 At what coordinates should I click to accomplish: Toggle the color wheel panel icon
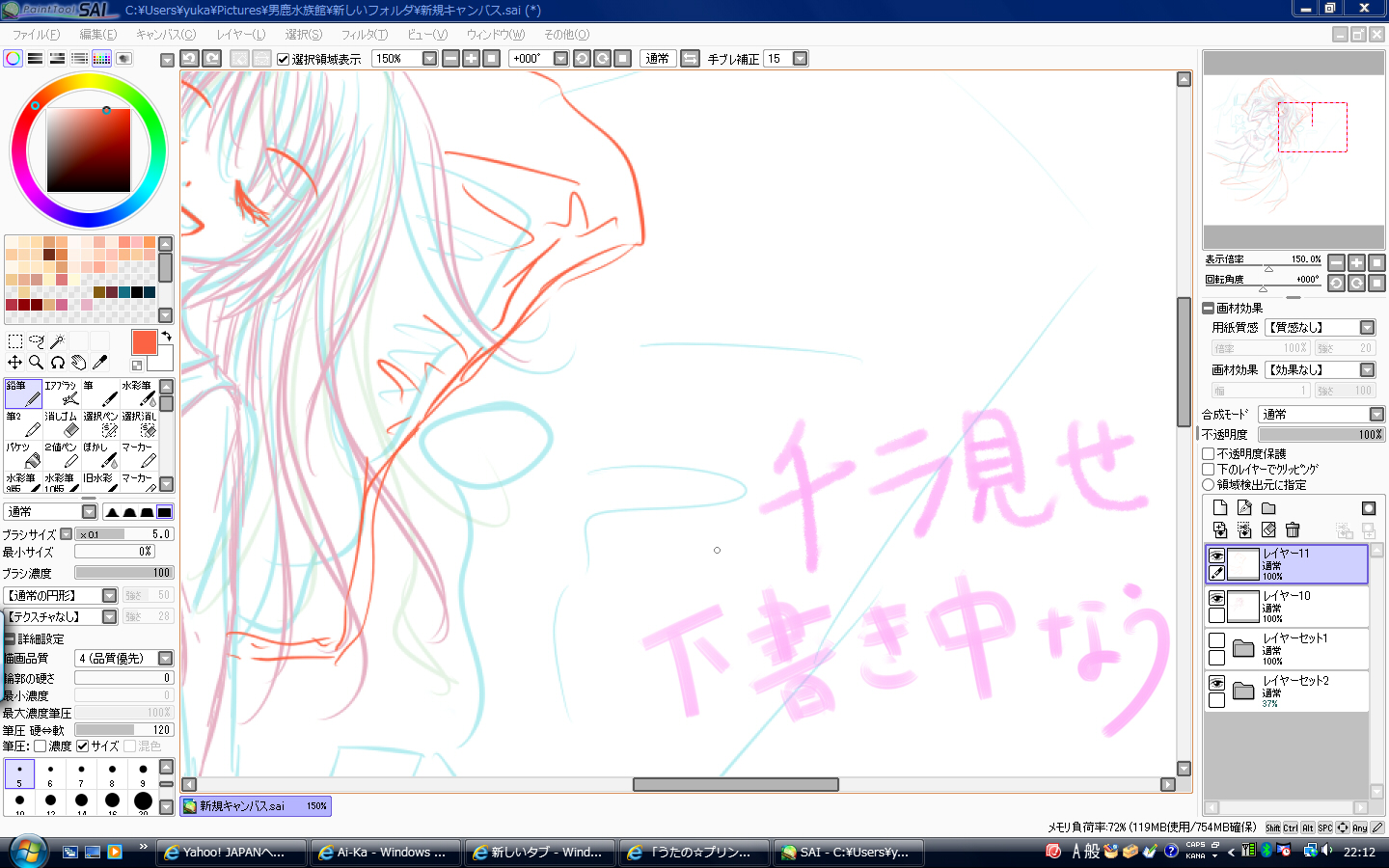click(13, 59)
